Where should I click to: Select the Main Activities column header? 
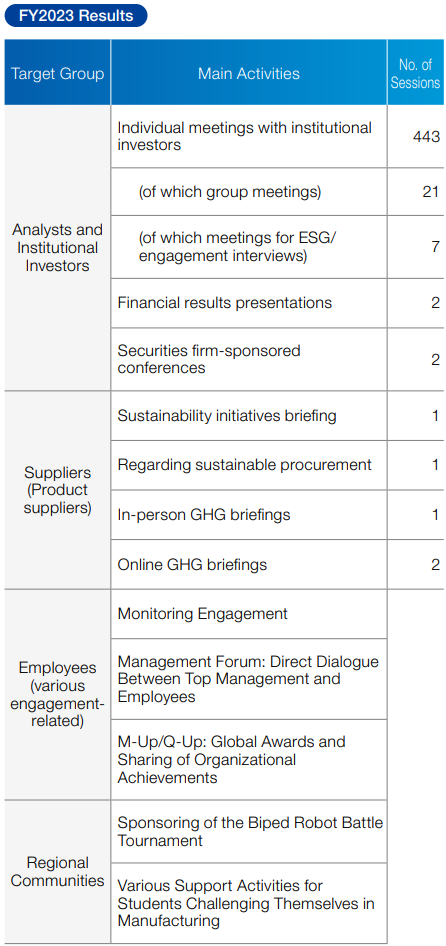(249, 73)
